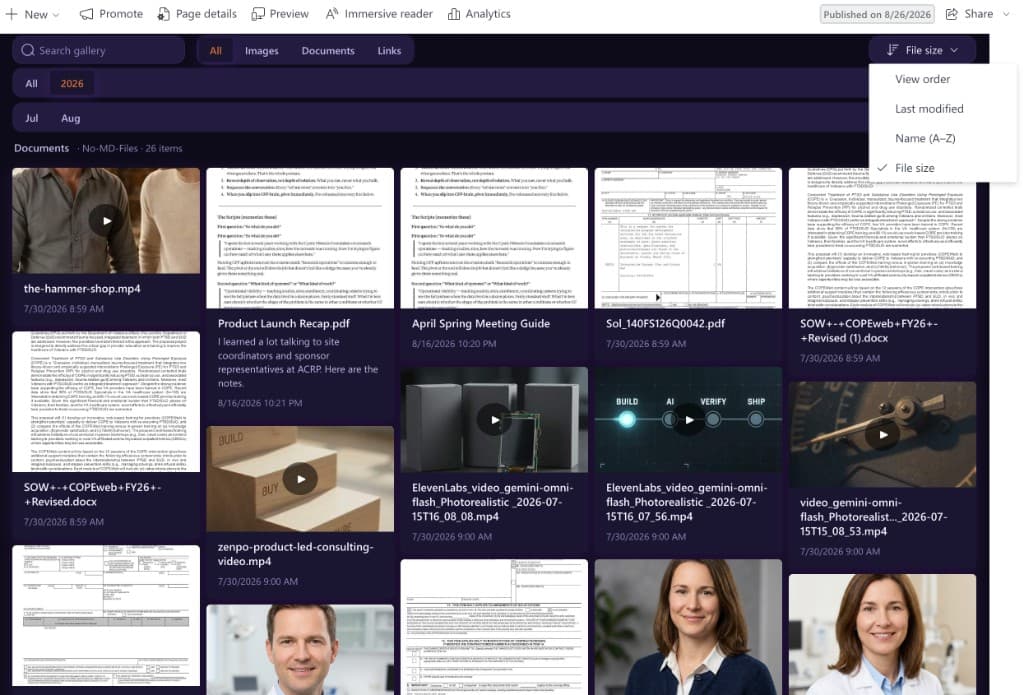Choose Last modified sort option
This screenshot has width=1024, height=695.
tap(942, 108)
